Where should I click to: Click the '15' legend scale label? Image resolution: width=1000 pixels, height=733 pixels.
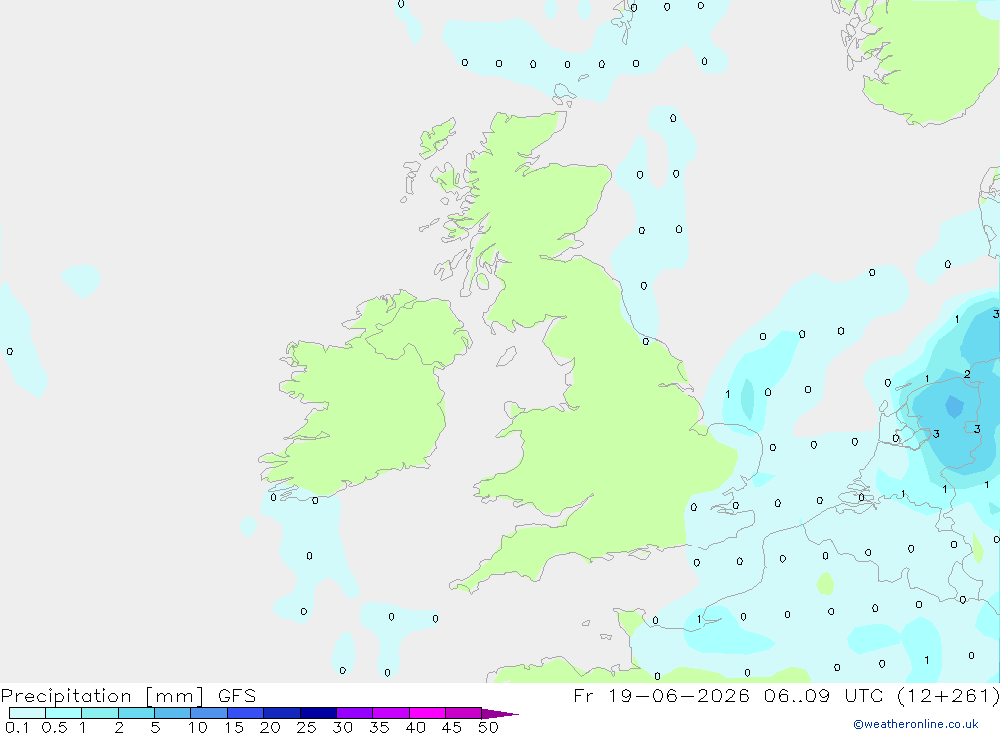pos(234,727)
